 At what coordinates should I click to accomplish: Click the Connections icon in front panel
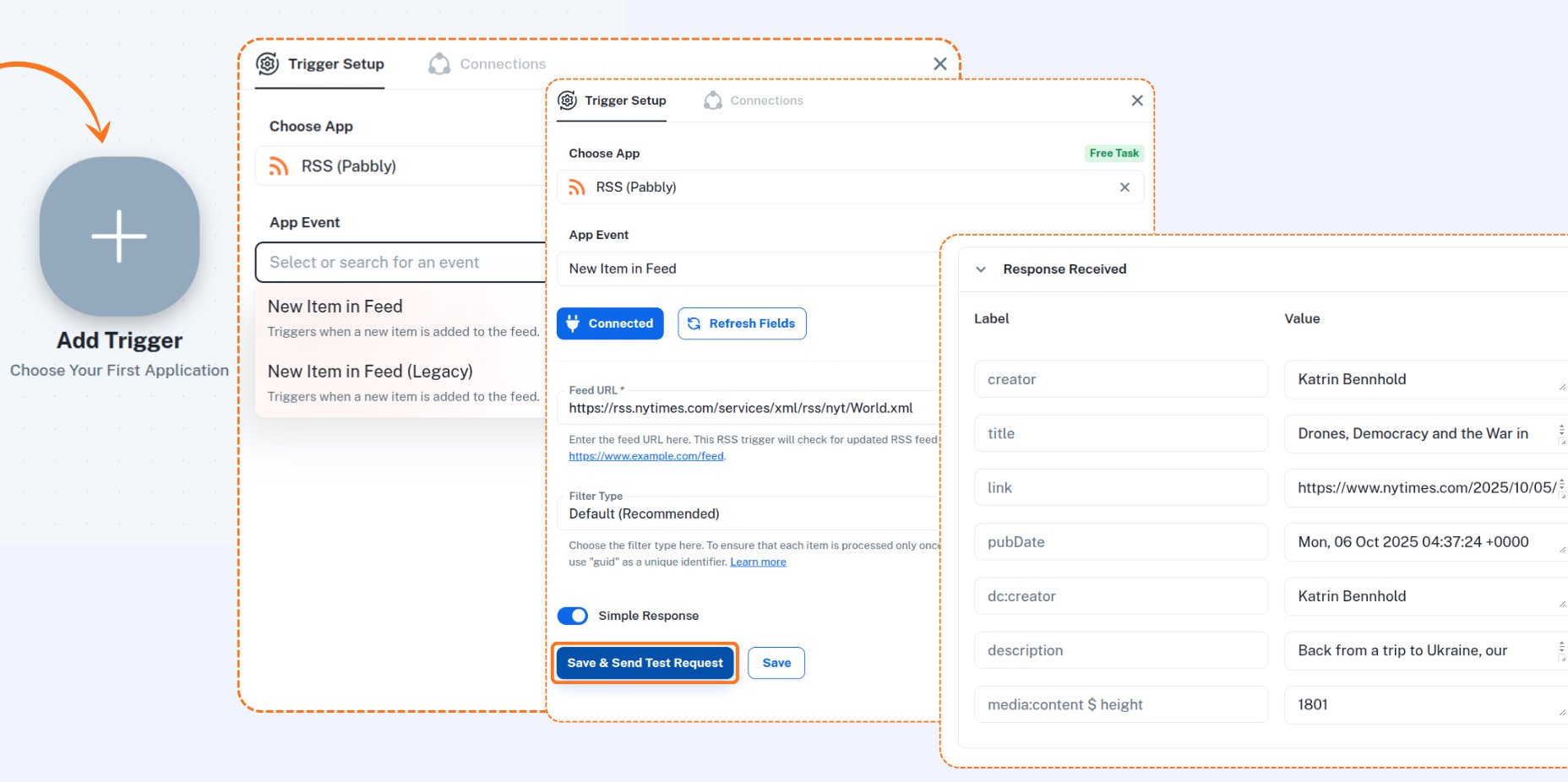(713, 100)
